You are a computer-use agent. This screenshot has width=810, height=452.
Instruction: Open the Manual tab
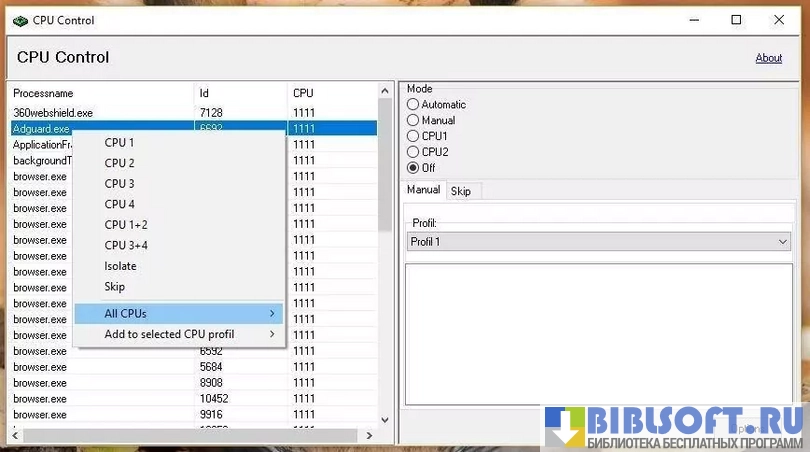[x=423, y=190]
